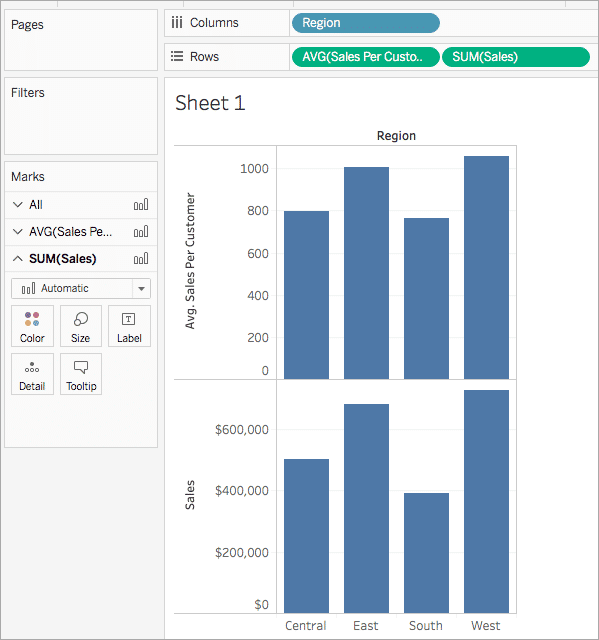Screen dimensions: 599x640
Task: Click the Region column header
Action: click(x=396, y=136)
